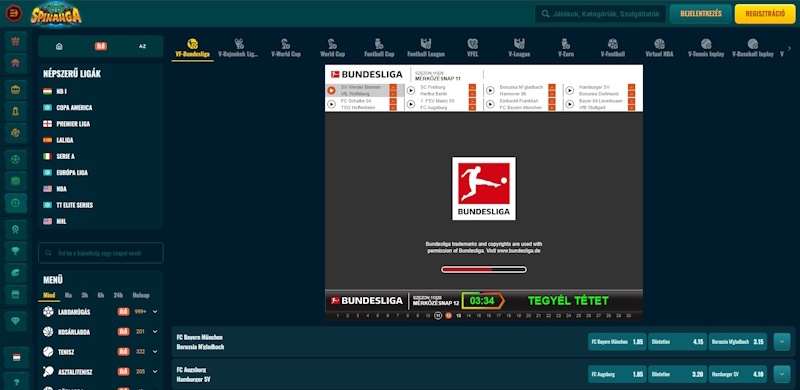Open the Premier Liga league
Screen dimensions: 800x390
(73, 124)
